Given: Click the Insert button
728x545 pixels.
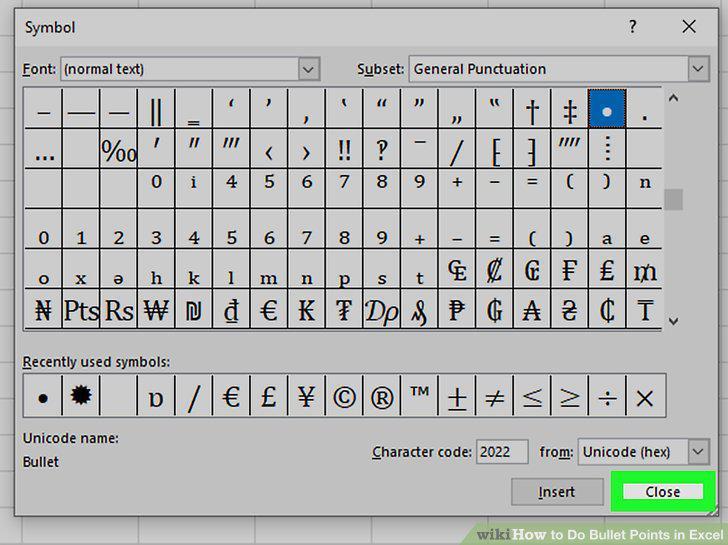Looking at the screenshot, I should tap(557, 492).
